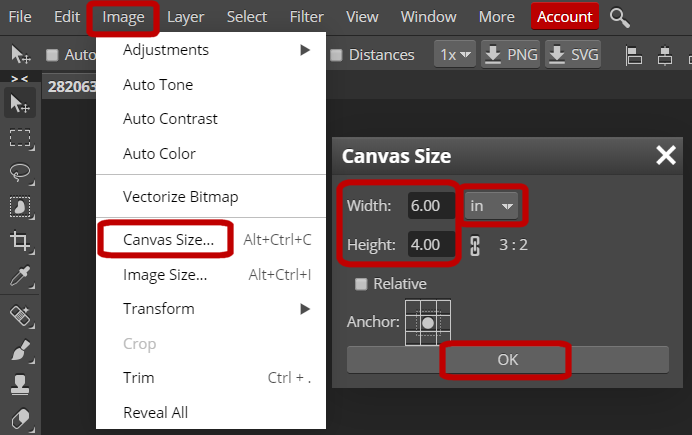Image resolution: width=692 pixels, height=435 pixels.
Task: Open the 1x scale dropdown
Action: coord(455,55)
